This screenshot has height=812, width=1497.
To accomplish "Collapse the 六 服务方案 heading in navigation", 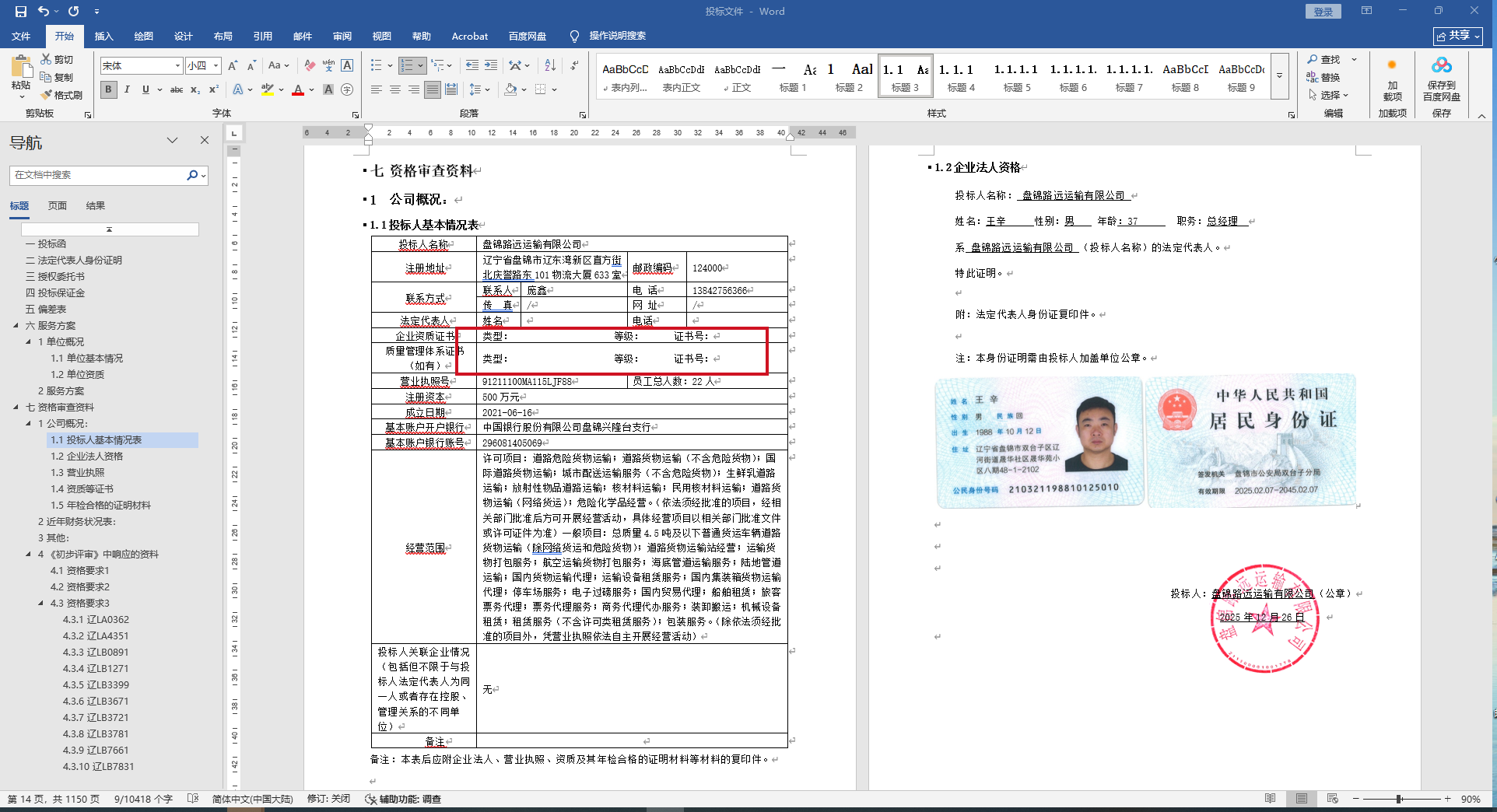I will coord(16,325).
